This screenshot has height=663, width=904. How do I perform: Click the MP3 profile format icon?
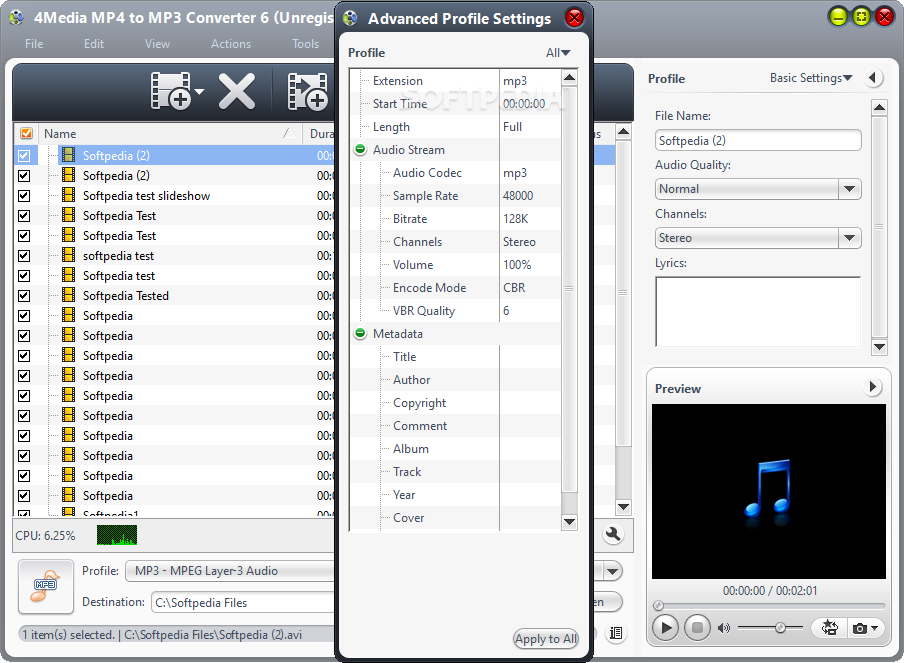pyautogui.click(x=46, y=586)
